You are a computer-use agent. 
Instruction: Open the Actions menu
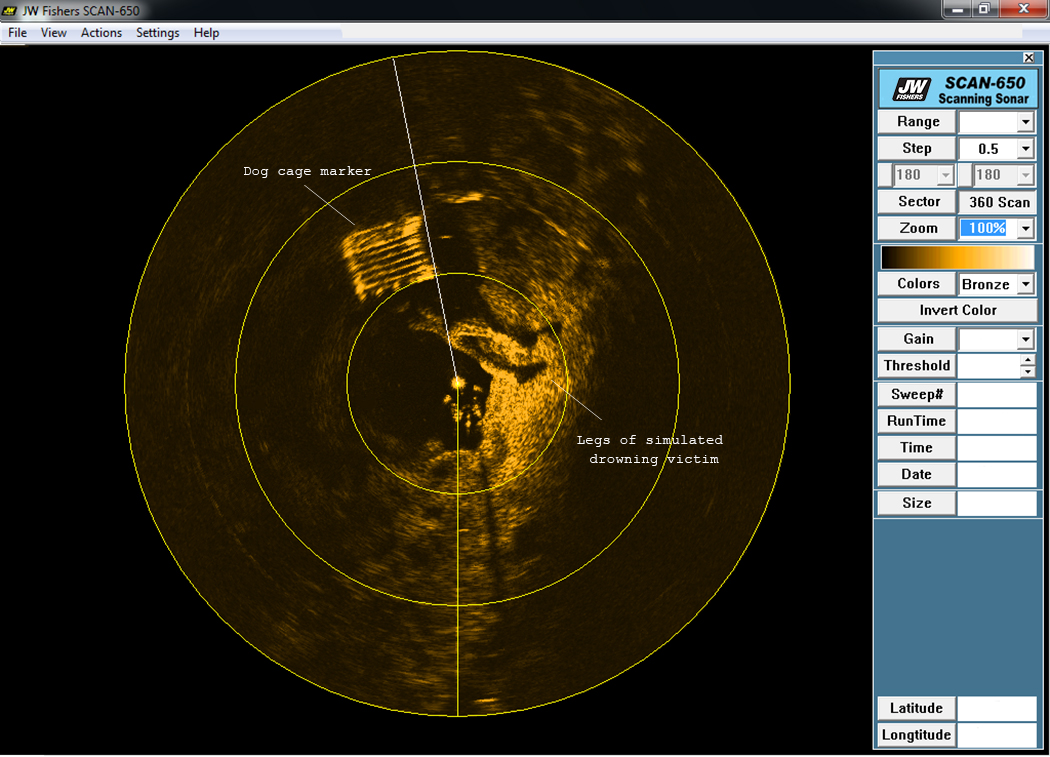pyautogui.click(x=101, y=33)
